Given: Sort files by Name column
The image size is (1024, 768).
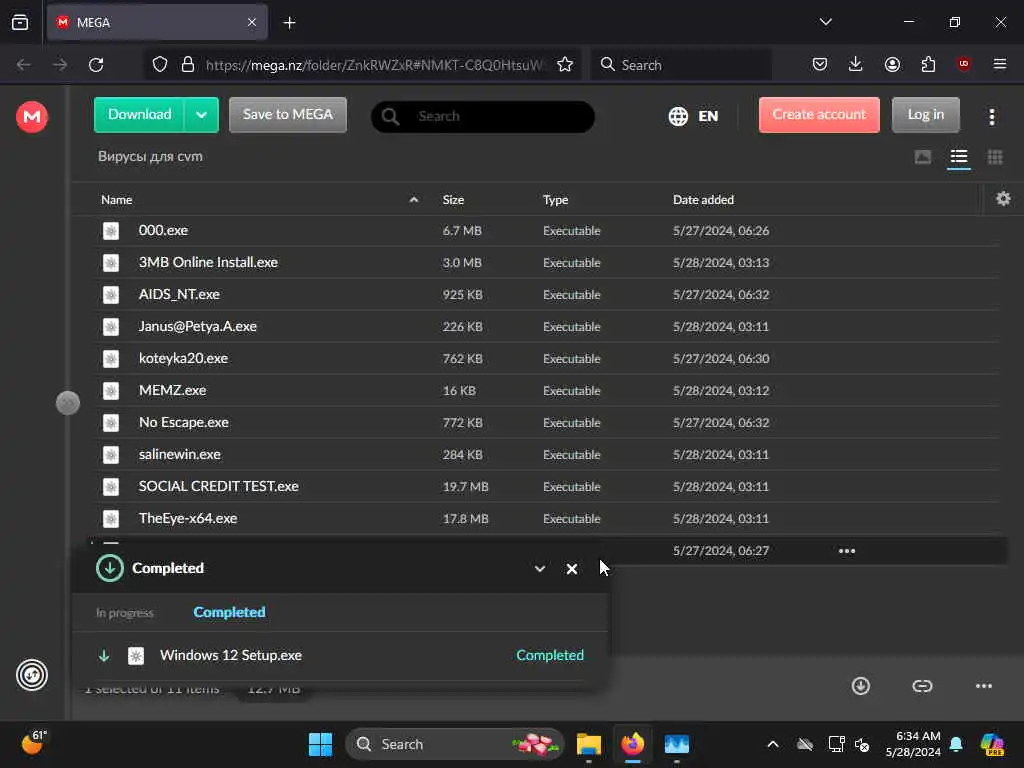Looking at the screenshot, I should click(x=117, y=200).
